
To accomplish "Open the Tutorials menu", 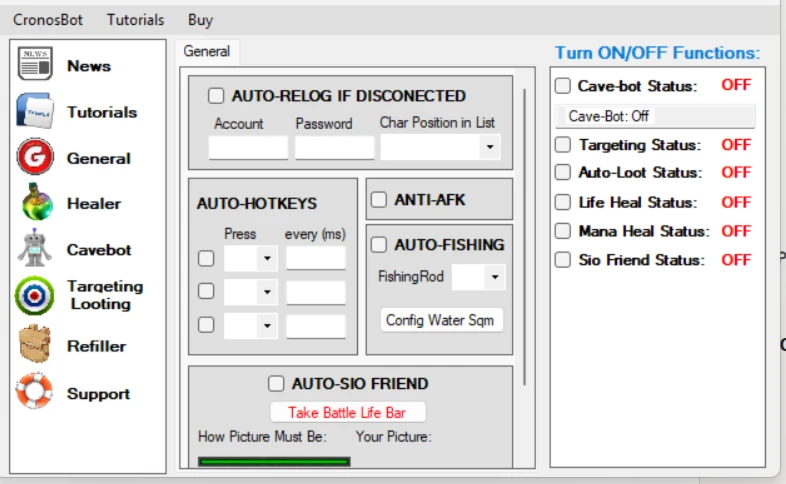I will [x=135, y=20].
